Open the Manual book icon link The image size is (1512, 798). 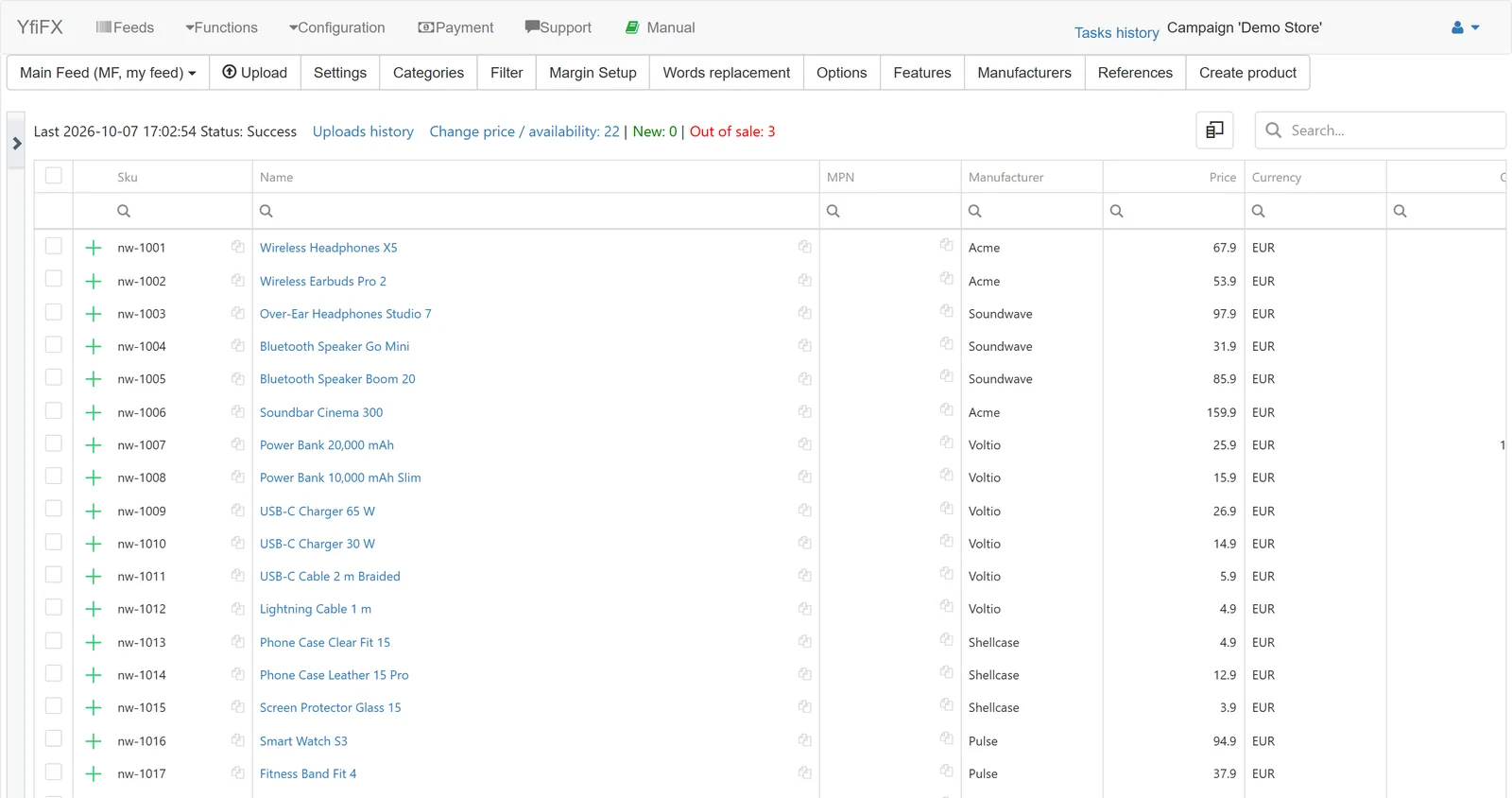pos(660,27)
